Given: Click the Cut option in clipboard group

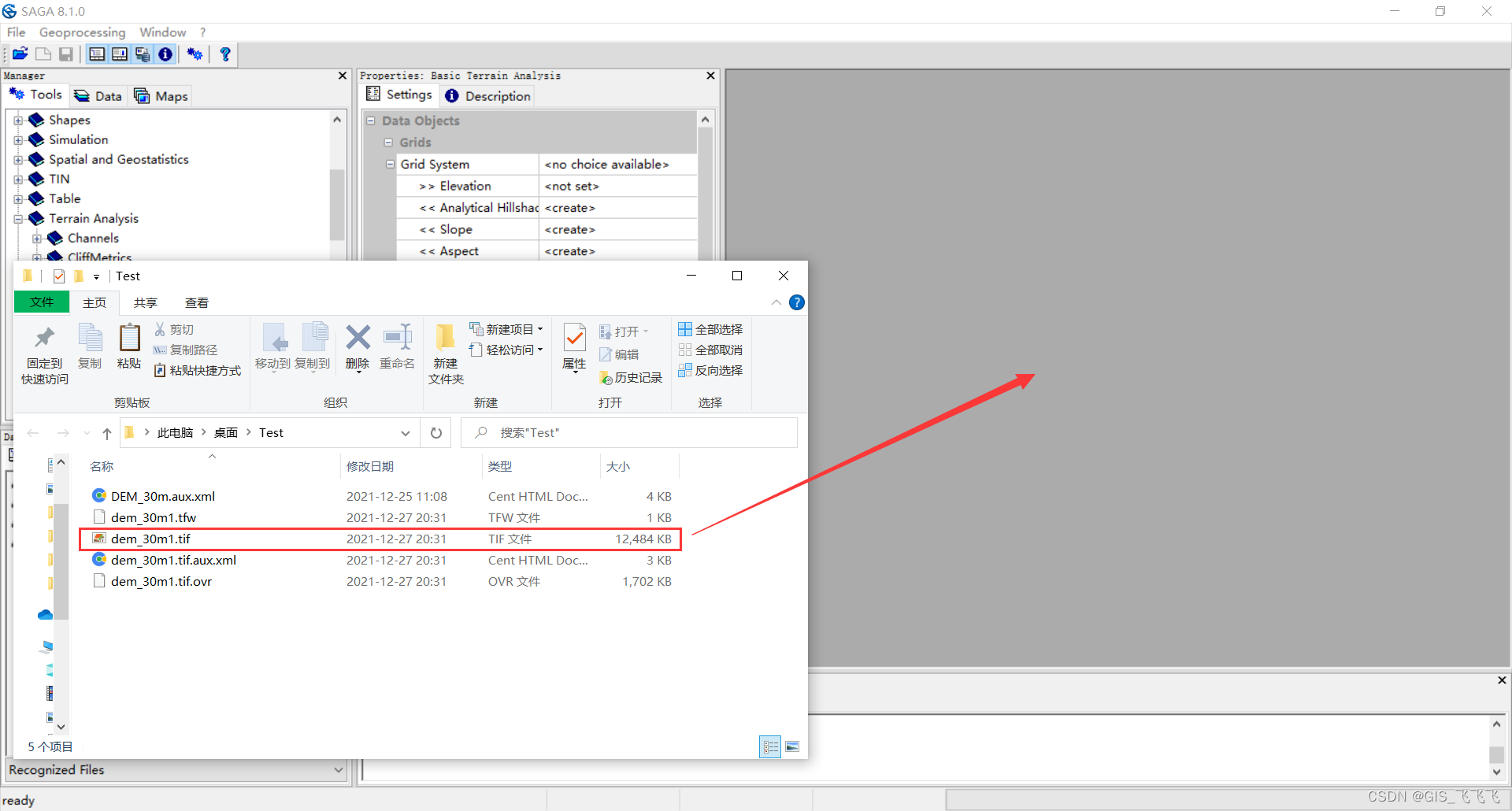Looking at the screenshot, I should tap(174, 329).
